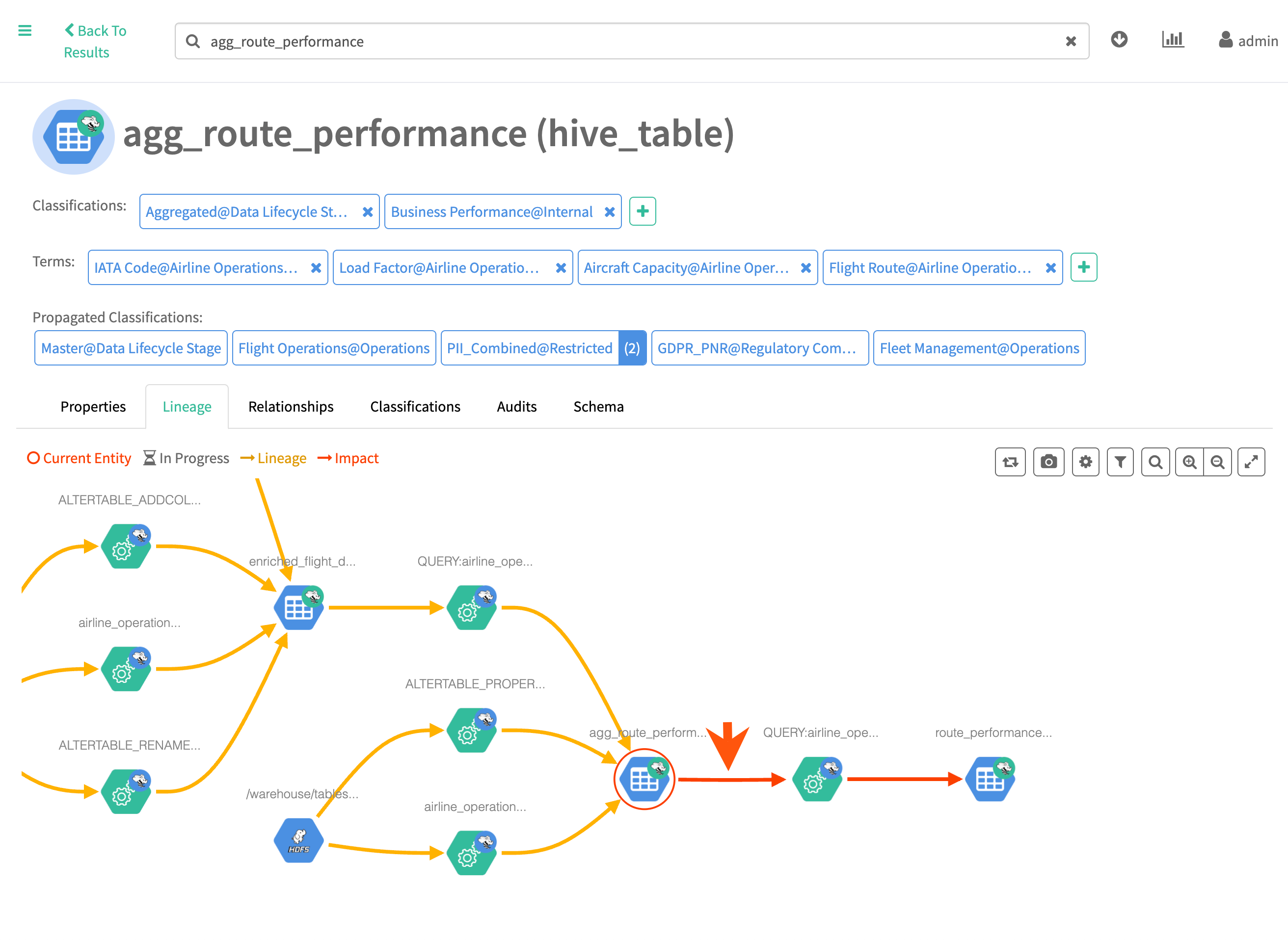
Task: Click the PII_Combined@Restricted count badge (2)
Action: point(632,348)
